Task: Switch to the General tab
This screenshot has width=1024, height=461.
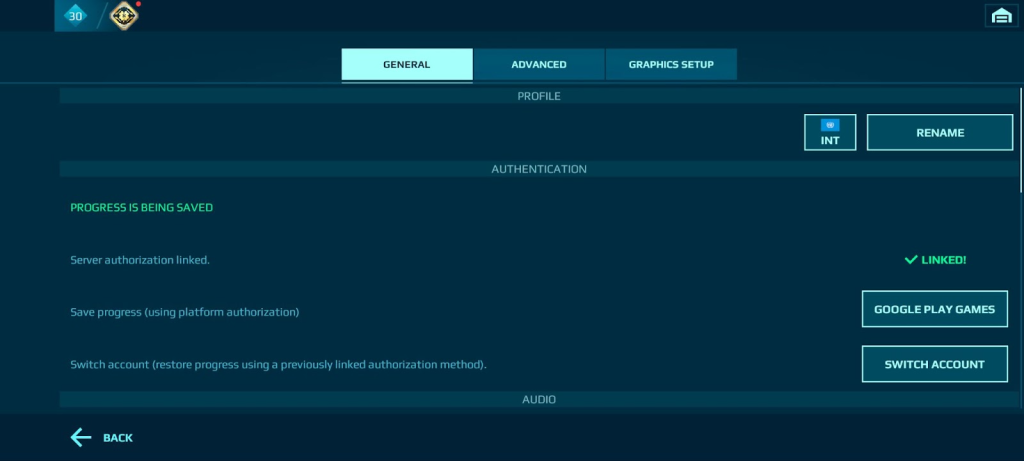Action: (x=407, y=65)
